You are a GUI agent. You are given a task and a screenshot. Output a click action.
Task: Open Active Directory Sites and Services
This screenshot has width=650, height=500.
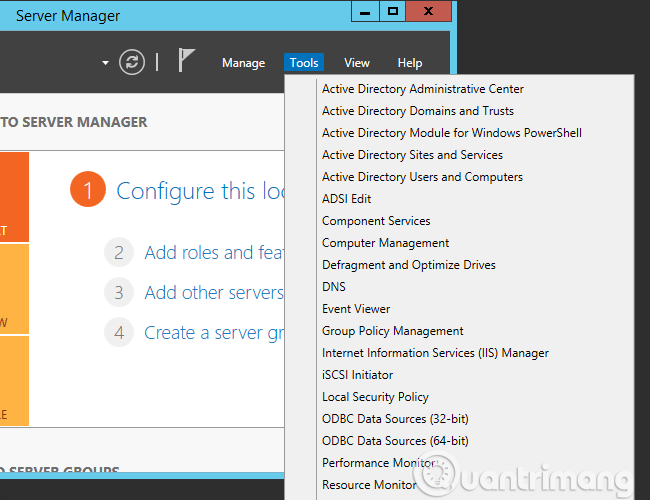click(x=412, y=155)
